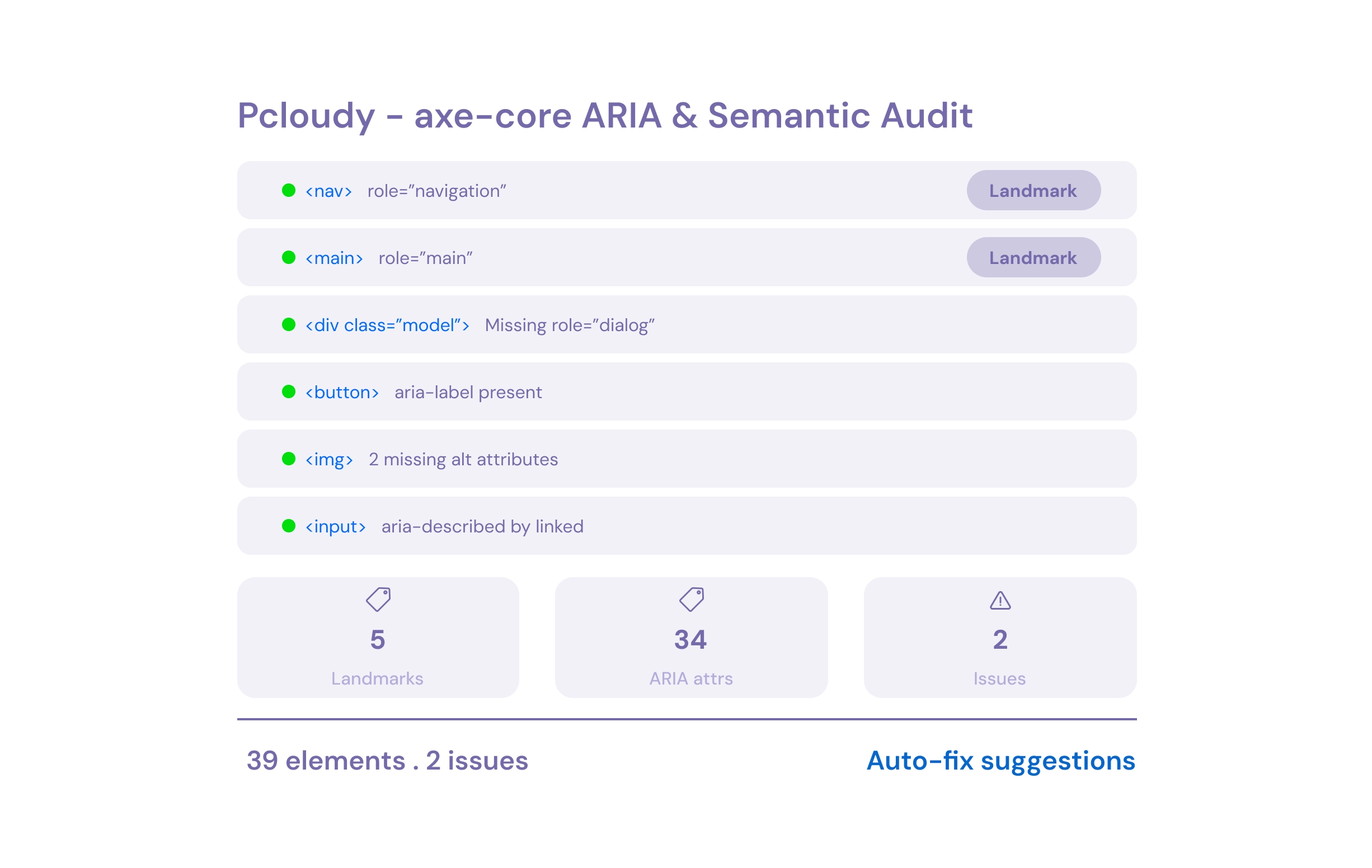Click the warning triangle icon above Issues
This screenshot has width=1372, height=868.
[x=1000, y=601]
